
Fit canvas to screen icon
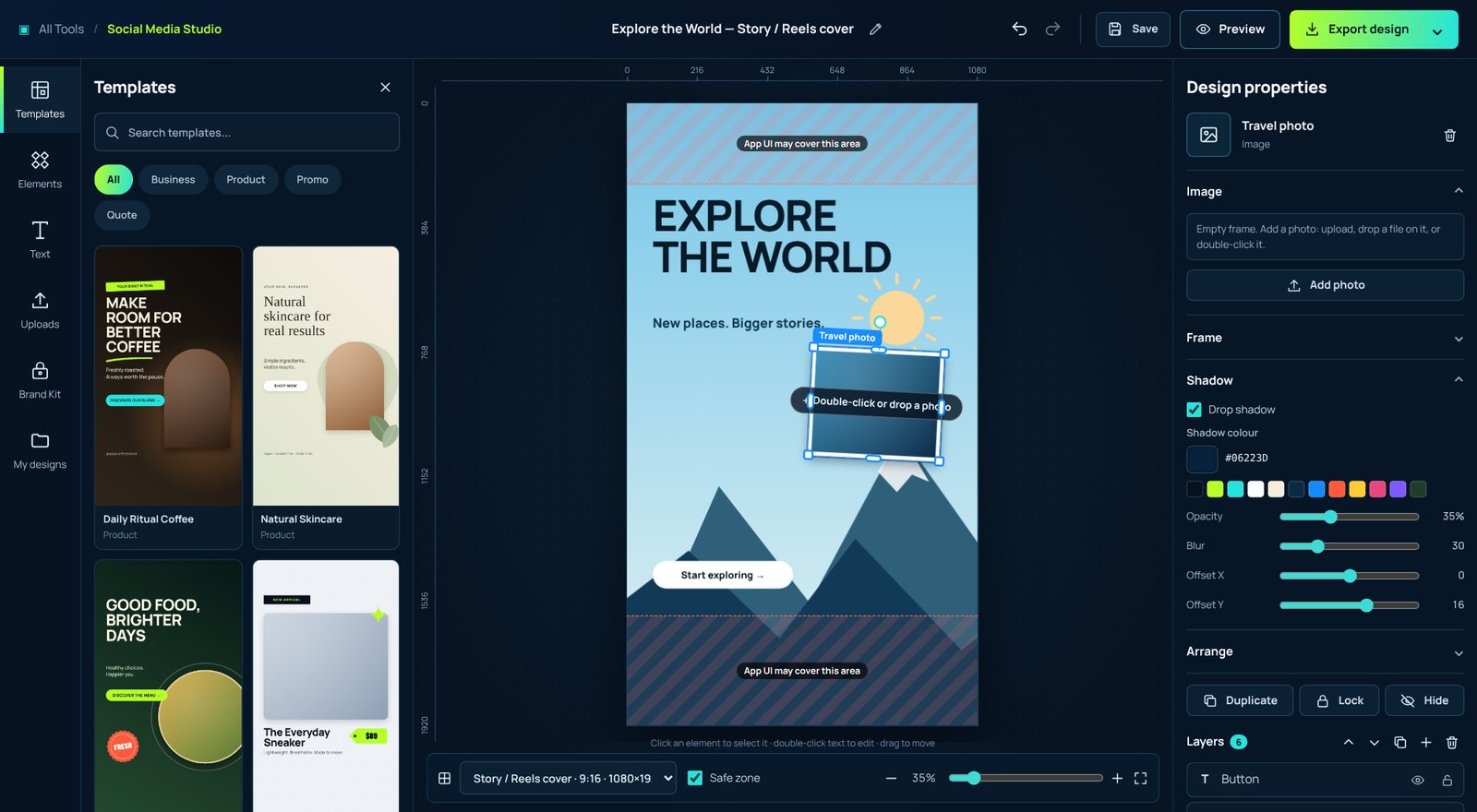(1140, 779)
